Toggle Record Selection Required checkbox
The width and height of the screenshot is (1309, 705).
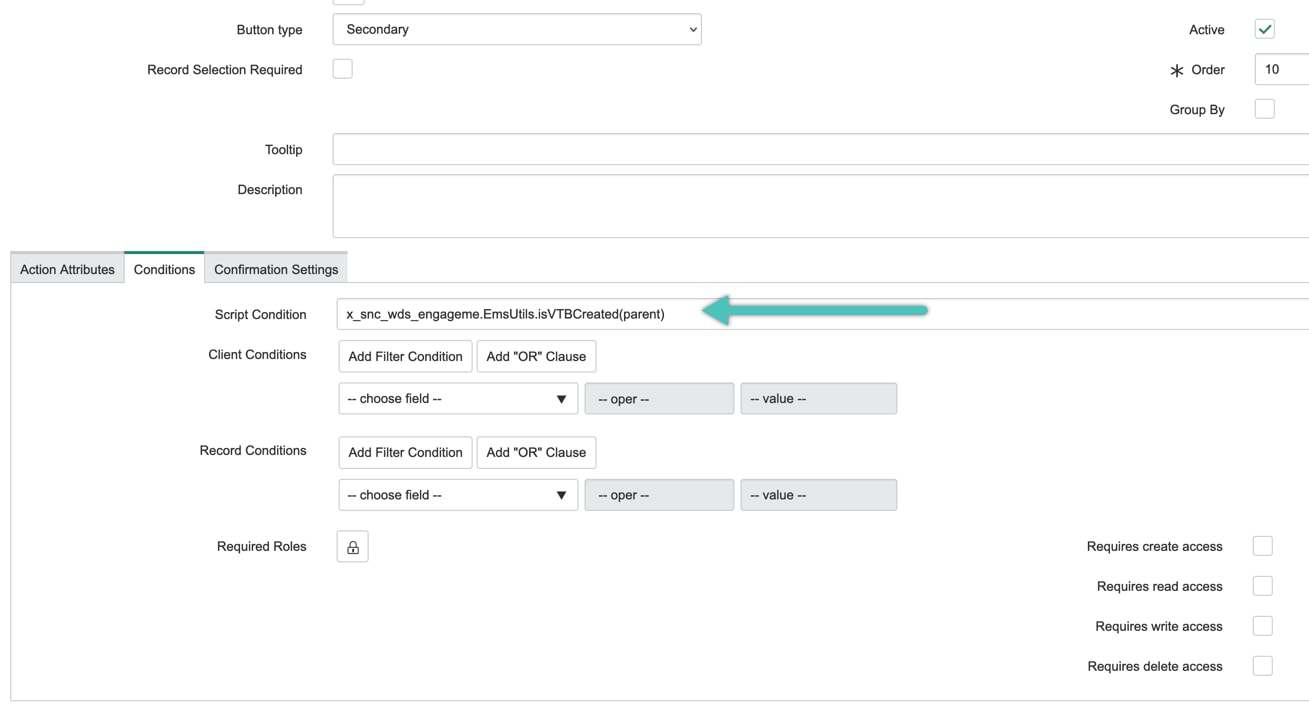342,69
